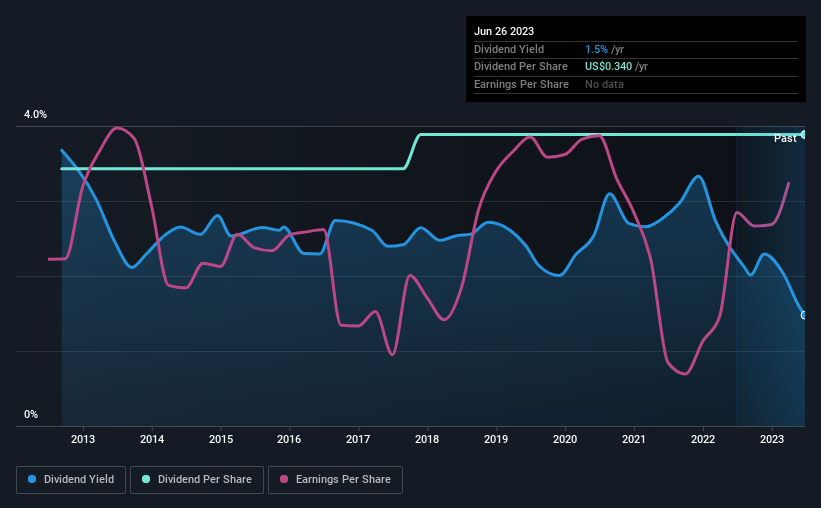
Task: Click the 'Past' label on chart
Action: pos(785,138)
